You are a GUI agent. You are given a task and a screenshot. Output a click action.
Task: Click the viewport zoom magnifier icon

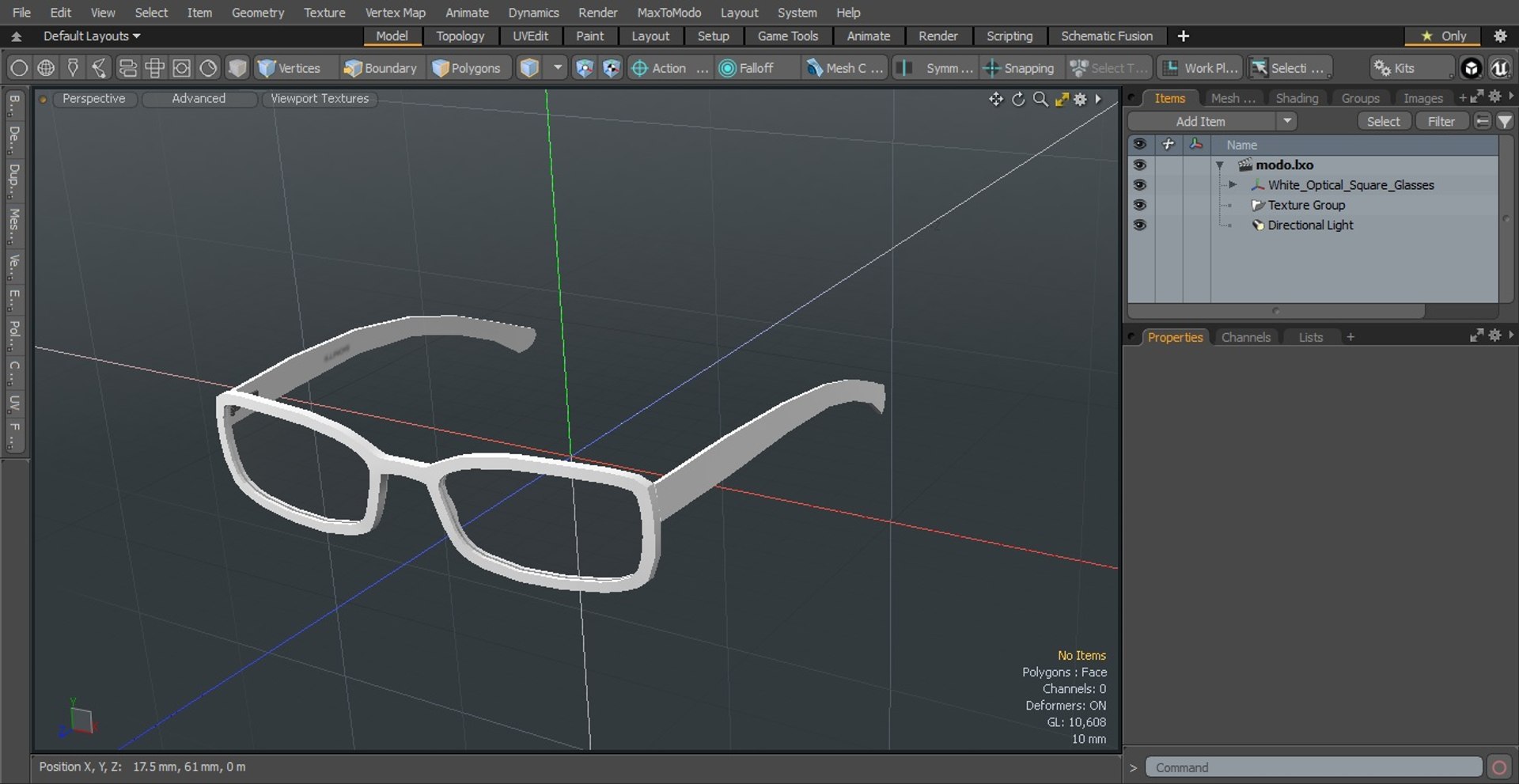(1040, 99)
